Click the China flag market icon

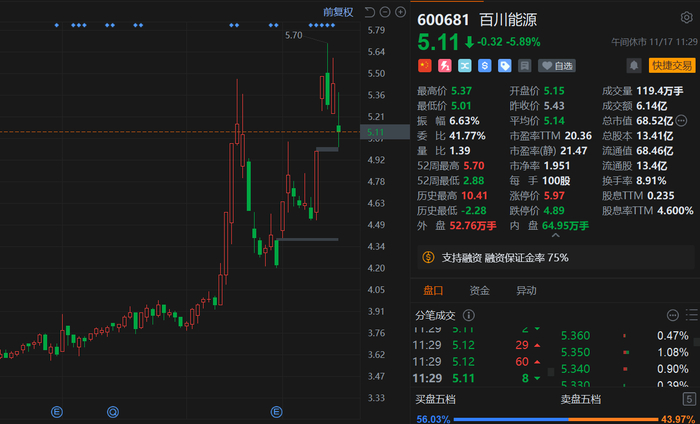[425, 66]
